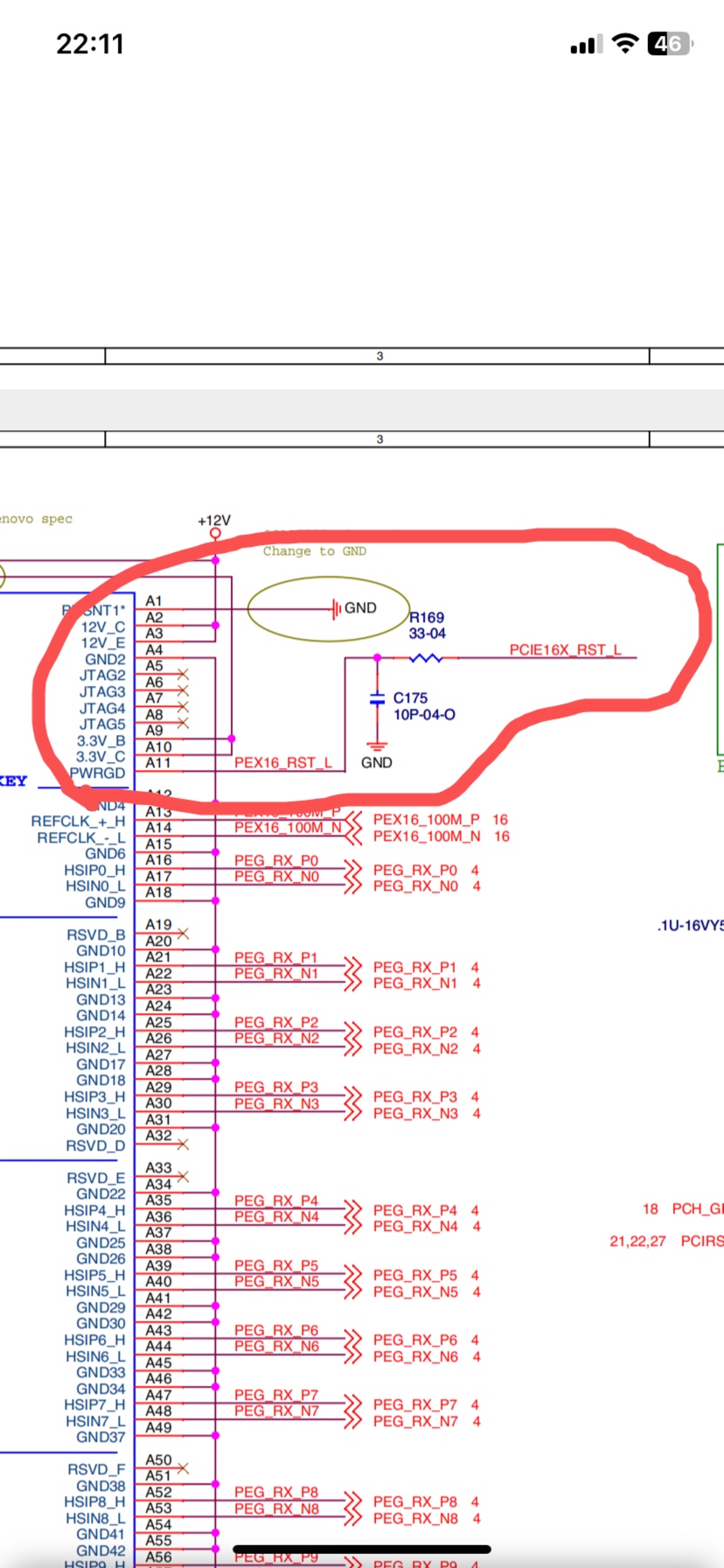This screenshot has height=1568, width=724.
Task: Select the "3.3V_C" pin name
Action: click(x=101, y=757)
